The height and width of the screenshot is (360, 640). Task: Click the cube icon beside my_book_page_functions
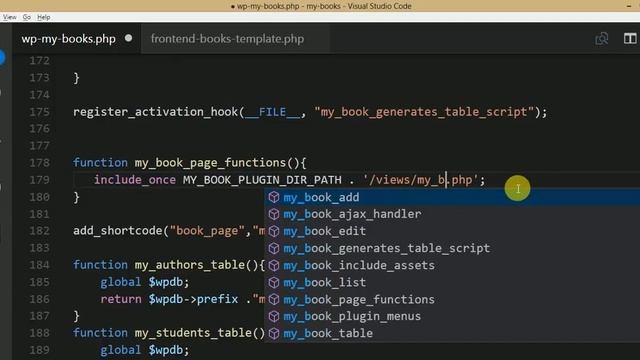pyautogui.click(x=274, y=299)
